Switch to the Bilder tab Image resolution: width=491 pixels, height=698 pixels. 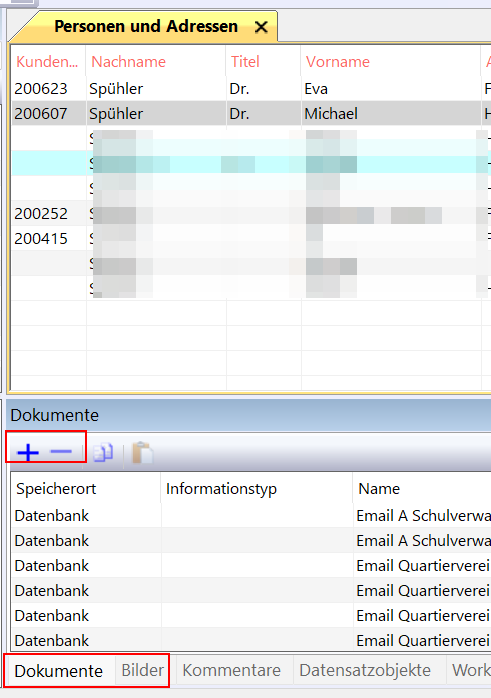pos(142,670)
